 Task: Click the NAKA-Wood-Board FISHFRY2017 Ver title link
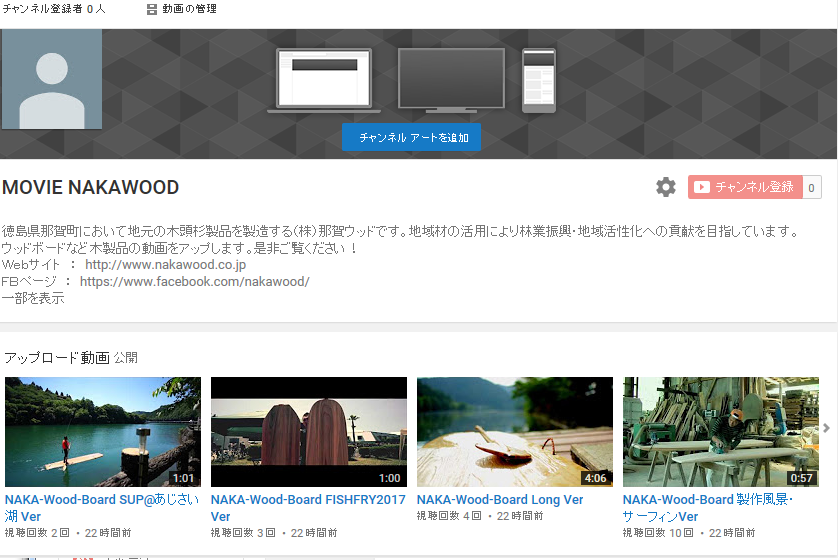coord(308,508)
